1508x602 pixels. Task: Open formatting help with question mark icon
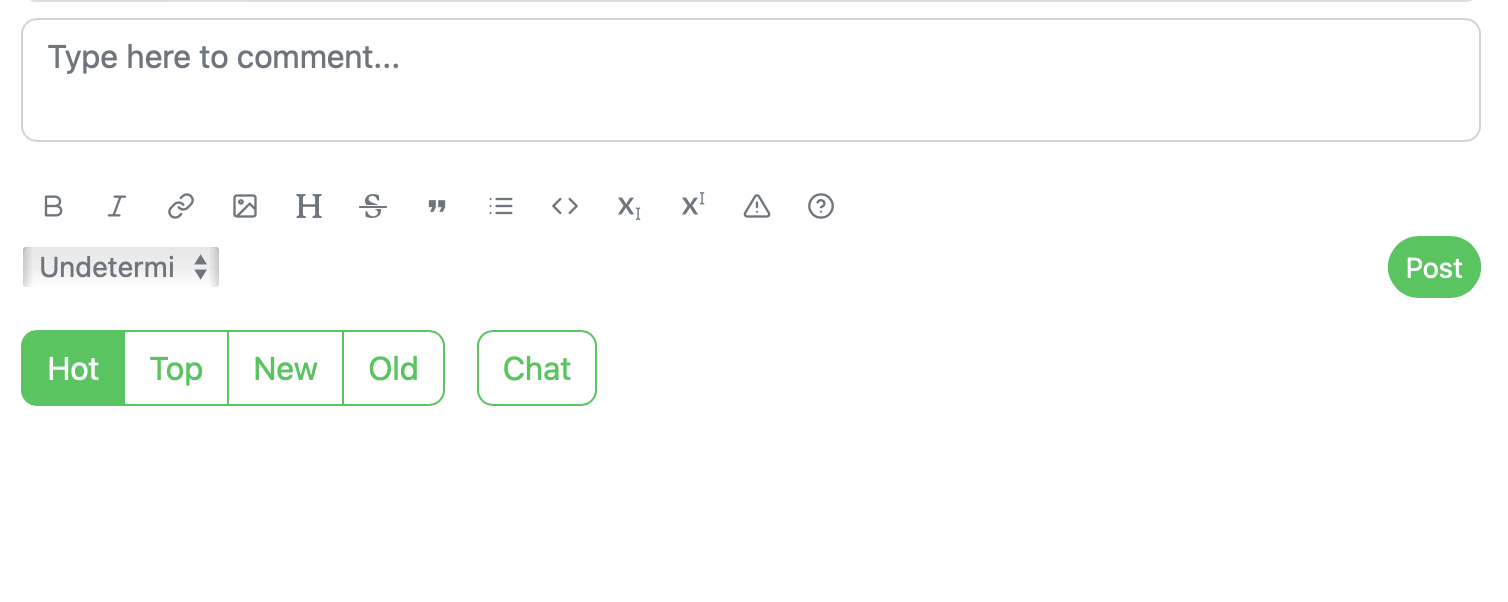(820, 207)
